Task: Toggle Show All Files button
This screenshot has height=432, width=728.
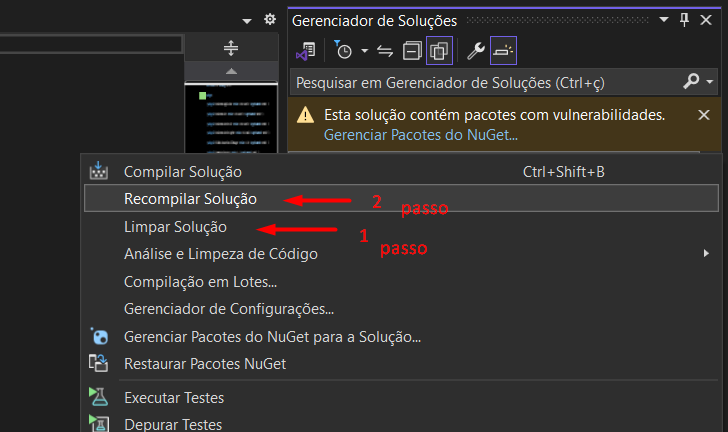Action: coord(439,51)
